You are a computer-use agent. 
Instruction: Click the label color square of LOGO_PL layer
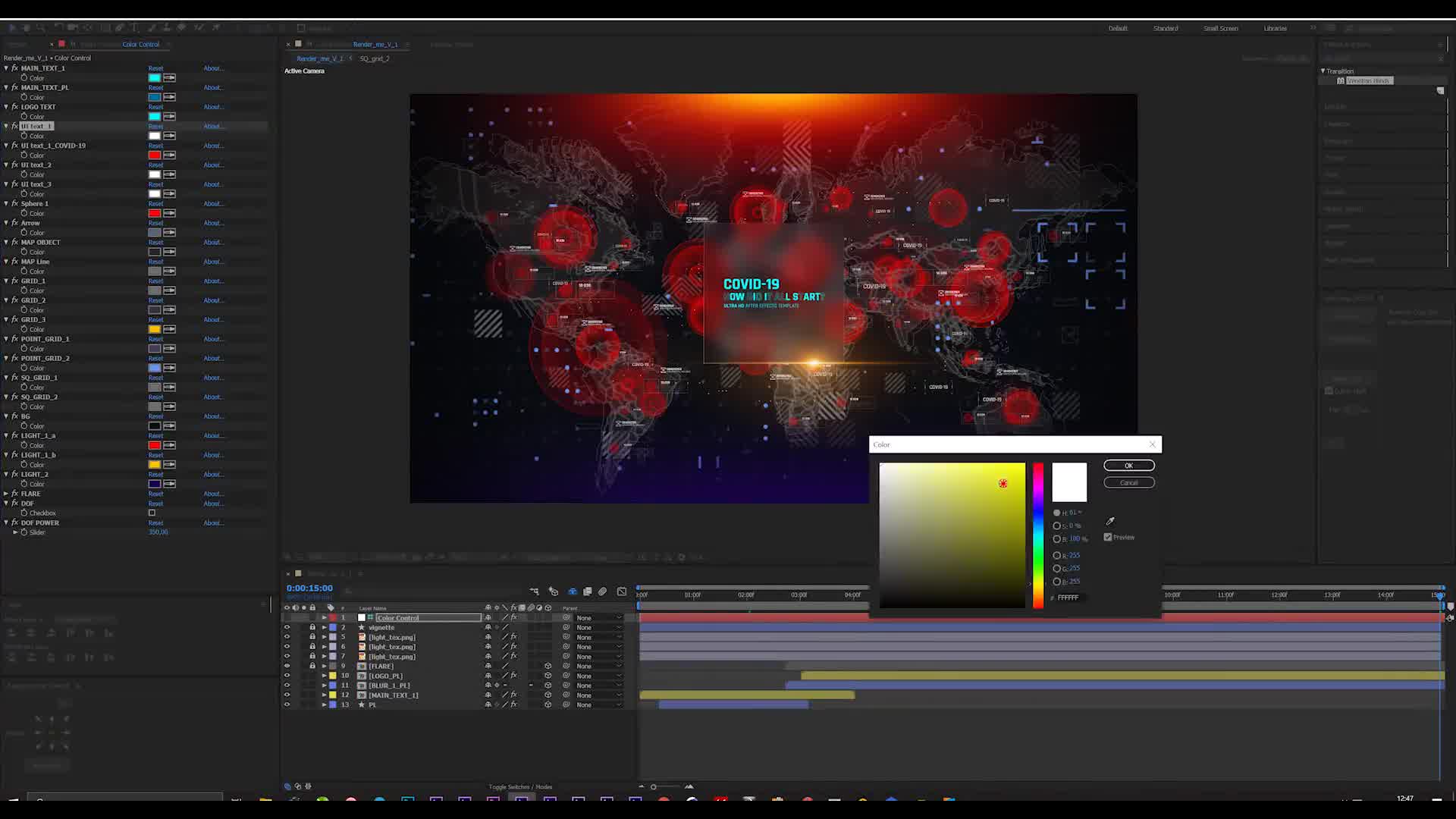pyautogui.click(x=332, y=676)
